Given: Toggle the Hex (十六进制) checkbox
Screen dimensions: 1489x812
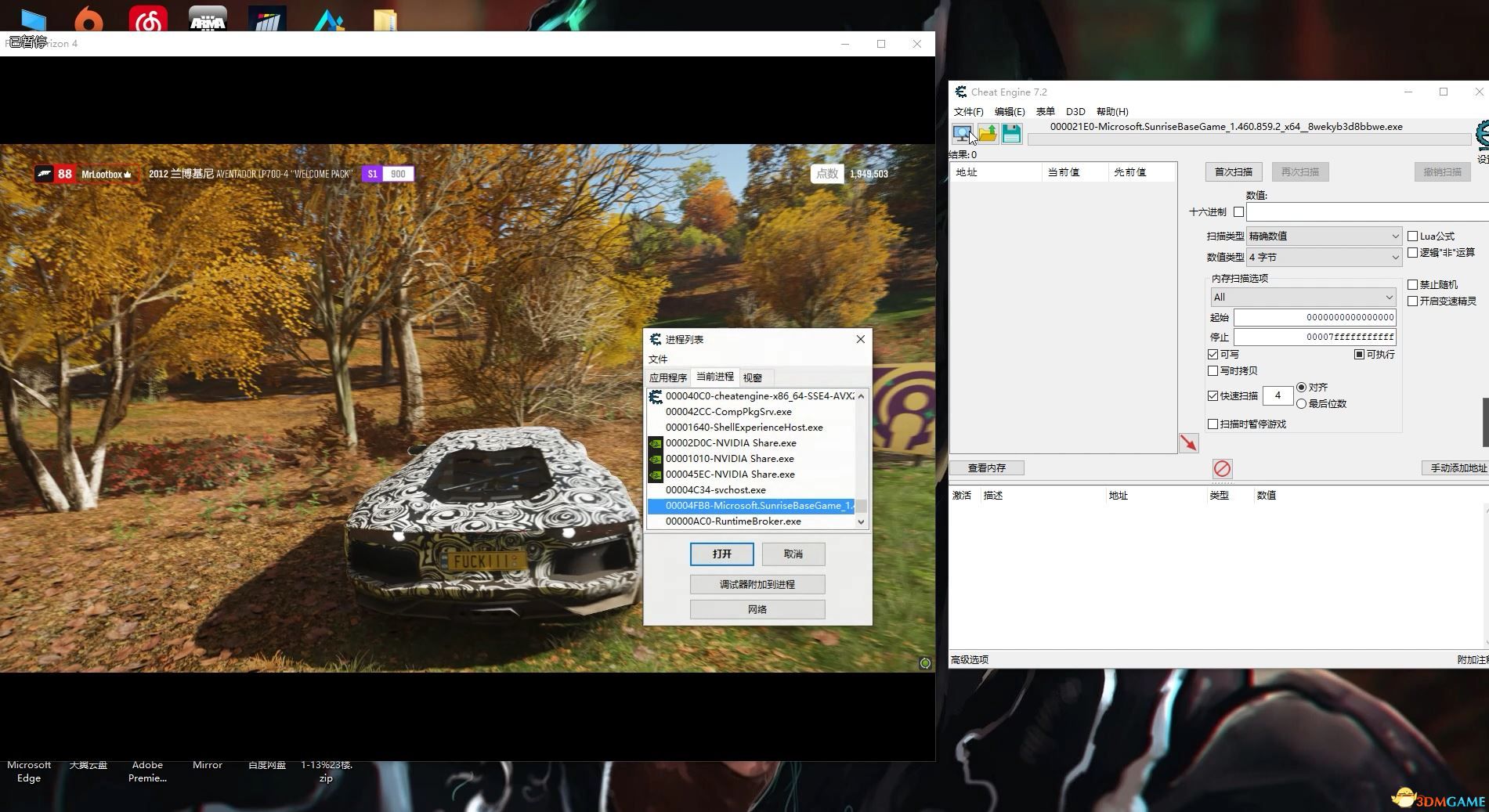Looking at the screenshot, I should coord(1238,211).
